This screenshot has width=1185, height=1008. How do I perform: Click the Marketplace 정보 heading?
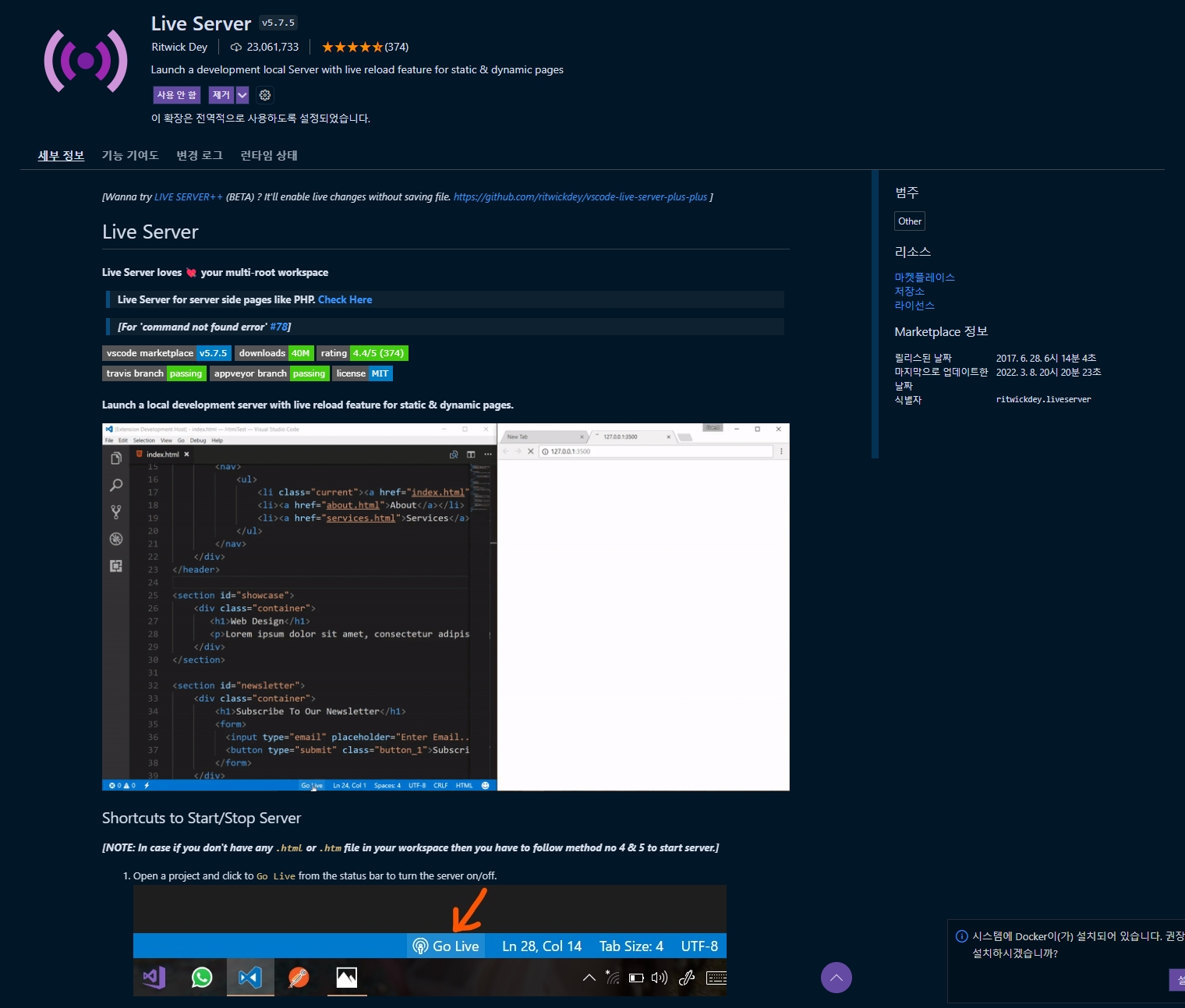click(941, 332)
